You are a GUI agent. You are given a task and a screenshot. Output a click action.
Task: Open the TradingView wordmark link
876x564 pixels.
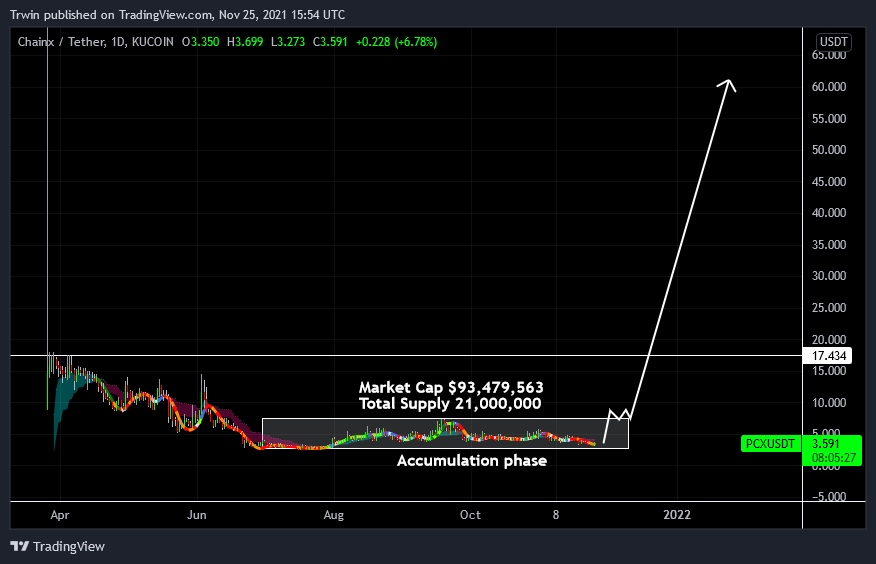tap(69, 546)
